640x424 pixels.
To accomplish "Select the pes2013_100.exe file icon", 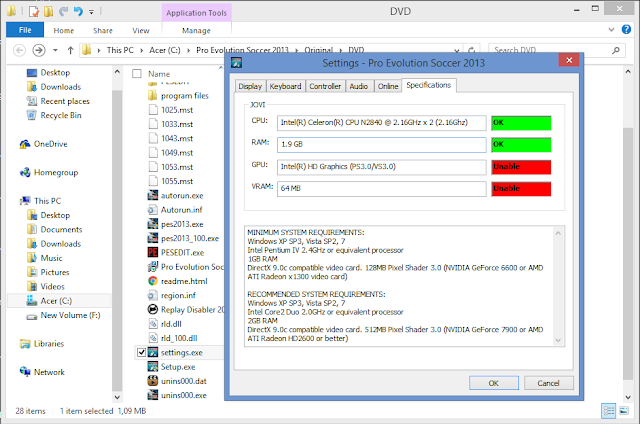I will pyautogui.click(x=153, y=238).
